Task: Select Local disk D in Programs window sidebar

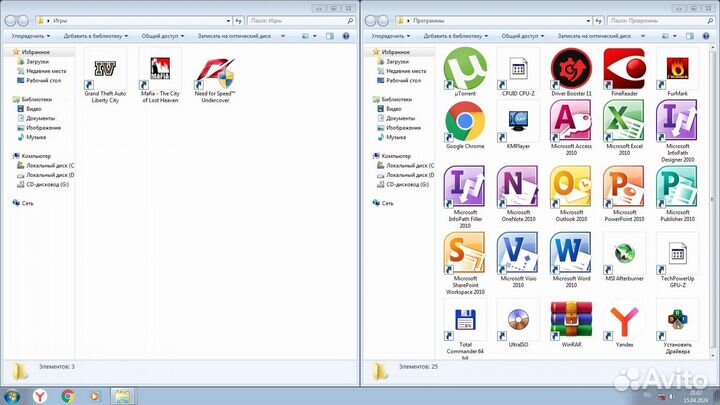Action: (405, 175)
